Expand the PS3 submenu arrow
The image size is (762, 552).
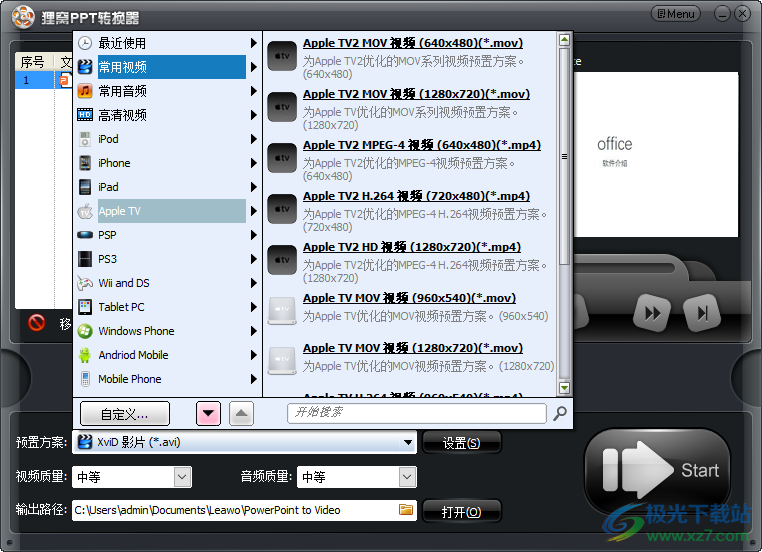click(253, 259)
